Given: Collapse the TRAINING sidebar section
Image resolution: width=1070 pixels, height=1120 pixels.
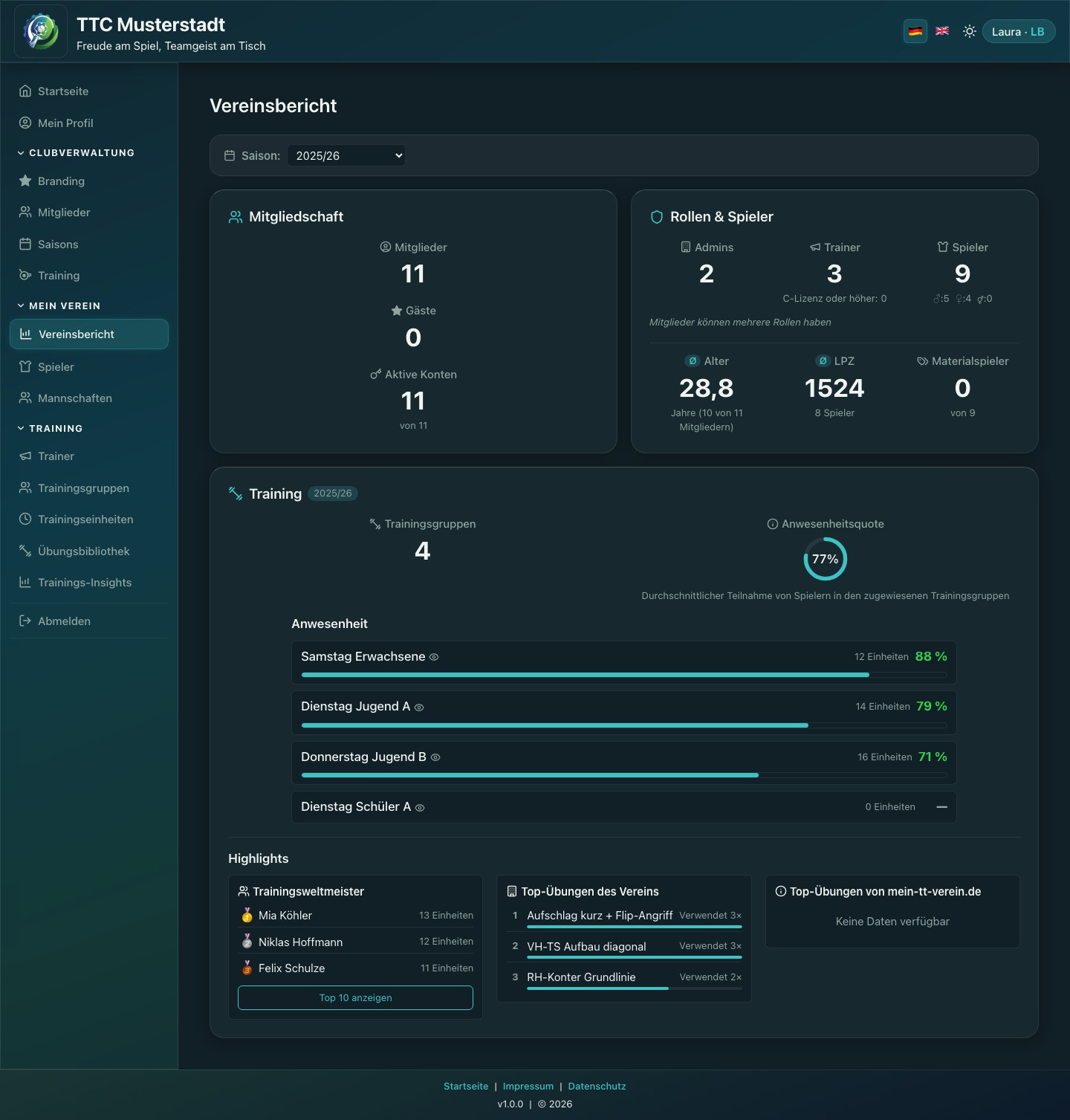Looking at the screenshot, I should pos(51,429).
